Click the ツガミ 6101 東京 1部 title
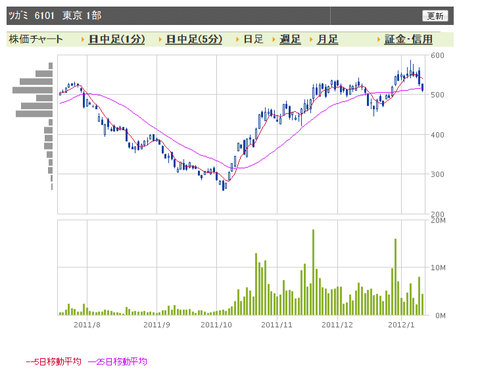Image resolution: width=480 pixels, height=370 pixels. click(55, 15)
